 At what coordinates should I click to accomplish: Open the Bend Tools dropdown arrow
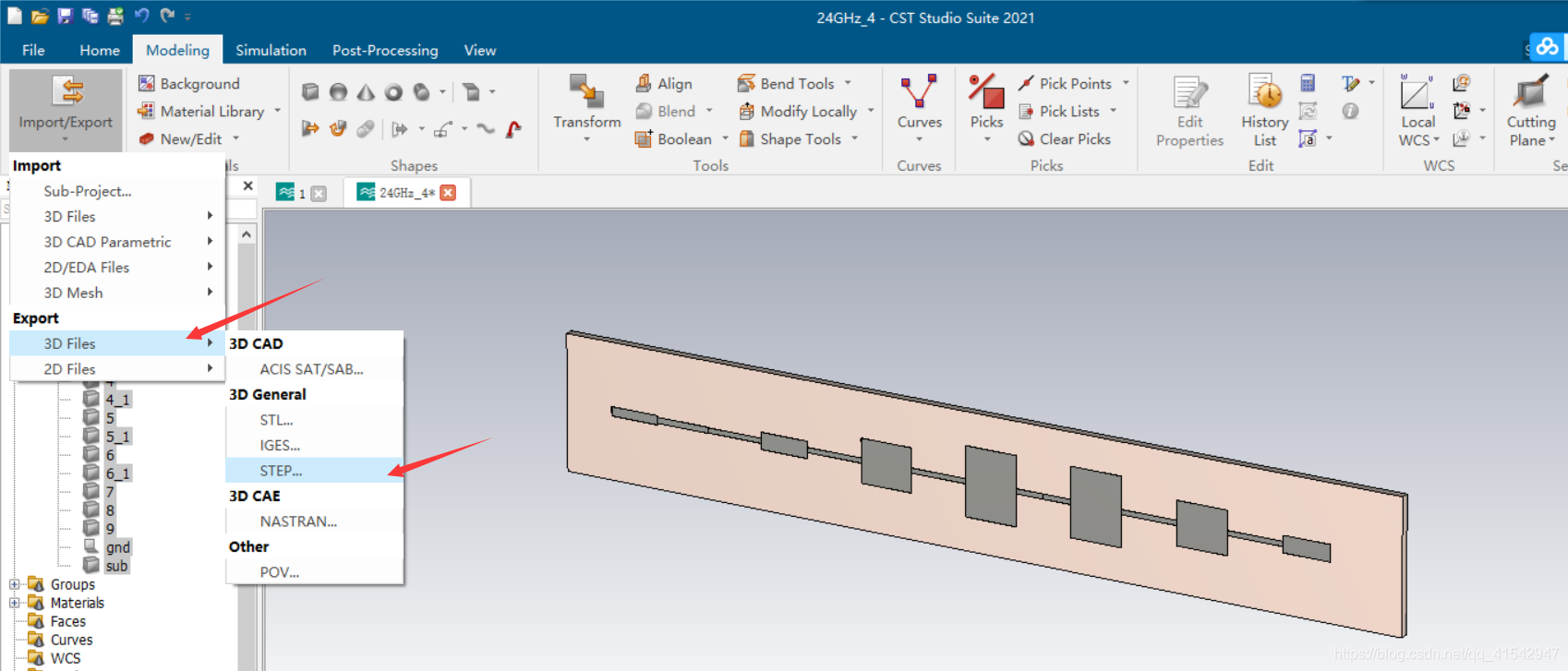click(848, 83)
